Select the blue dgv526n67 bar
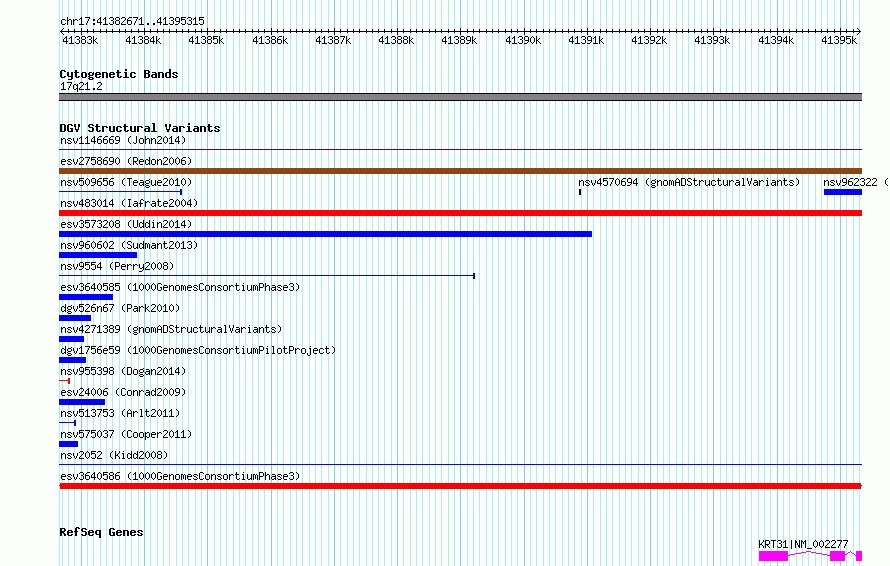 click(x=75, y=318)
